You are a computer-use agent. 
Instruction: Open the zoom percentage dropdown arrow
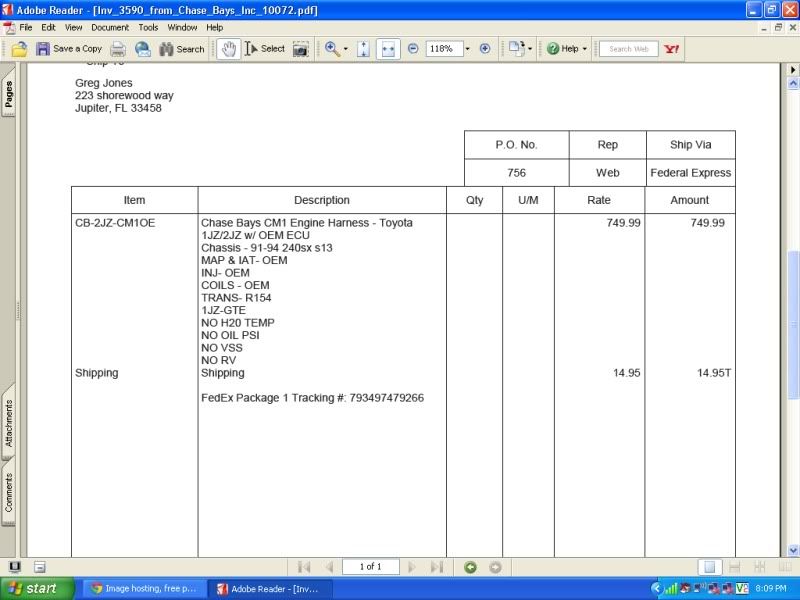click(x=467, y=49)
